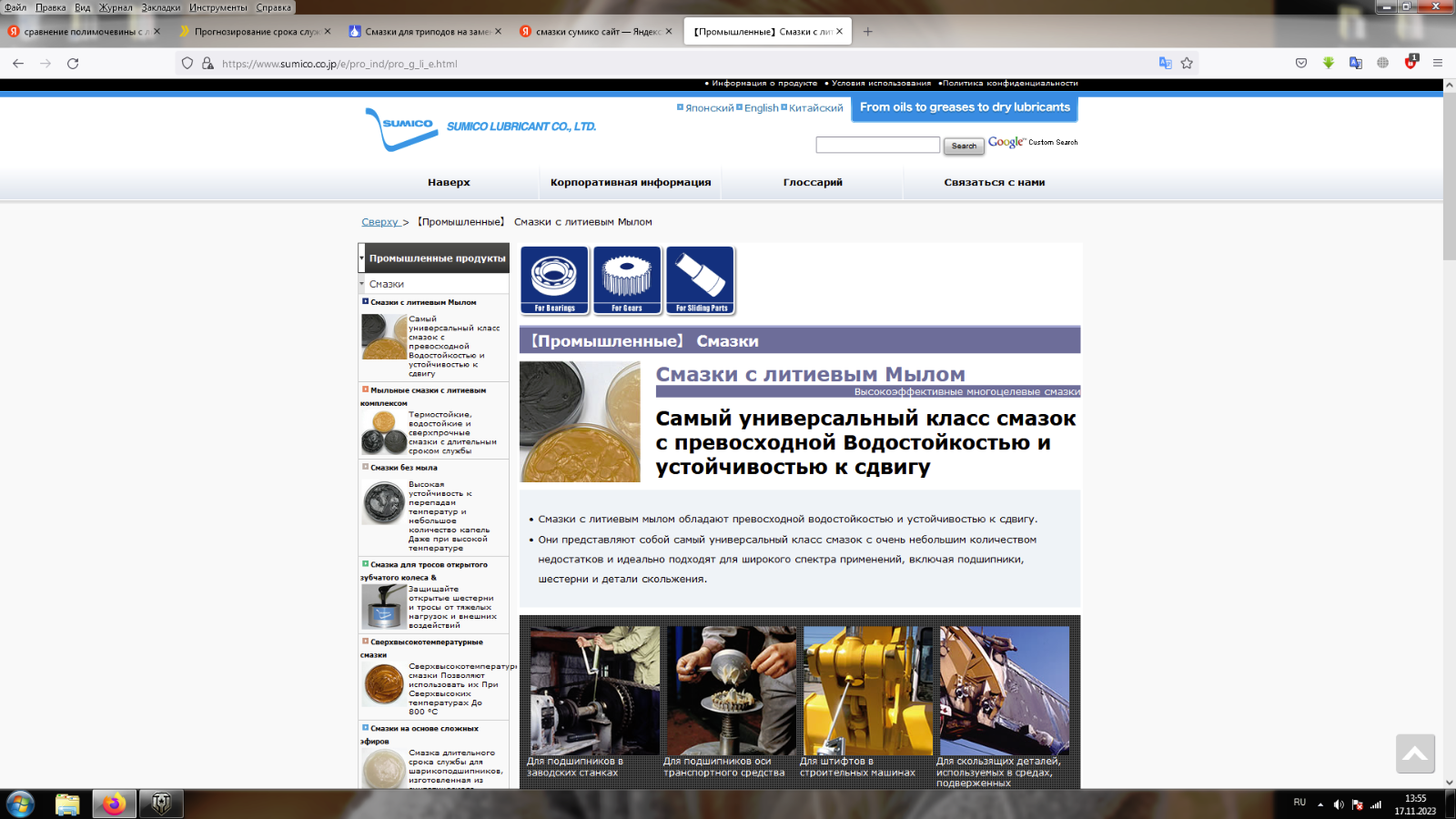Open 'Смазки на основе сложных эфиров' item
This screenshot has height=819, width=1456.
(420, 735)
